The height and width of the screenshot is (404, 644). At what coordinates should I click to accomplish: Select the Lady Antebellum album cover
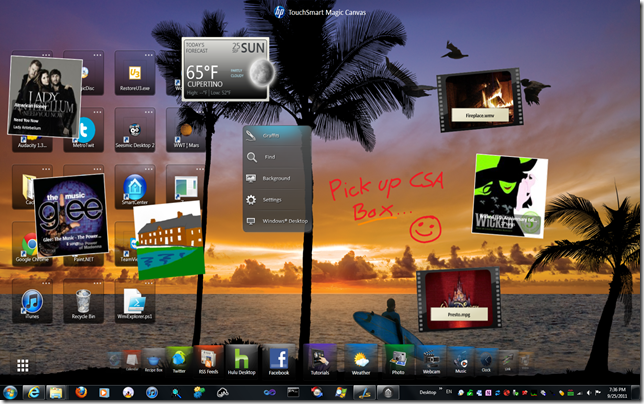click(x=44, y=97)
